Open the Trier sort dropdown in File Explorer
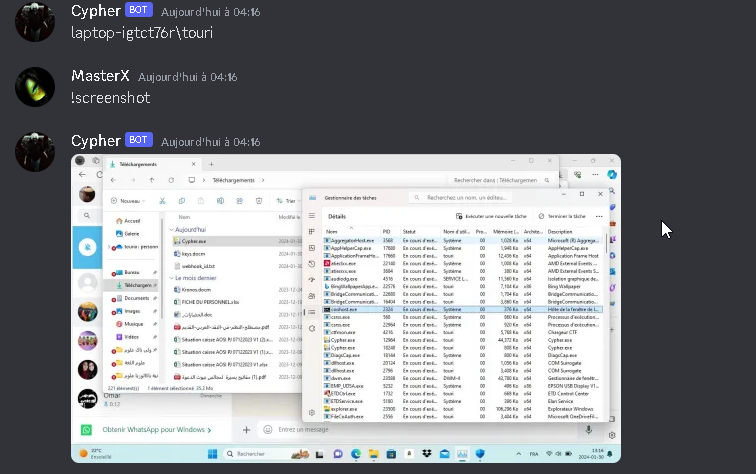Viewport: 756px width, 474px height. coord(287,201)
